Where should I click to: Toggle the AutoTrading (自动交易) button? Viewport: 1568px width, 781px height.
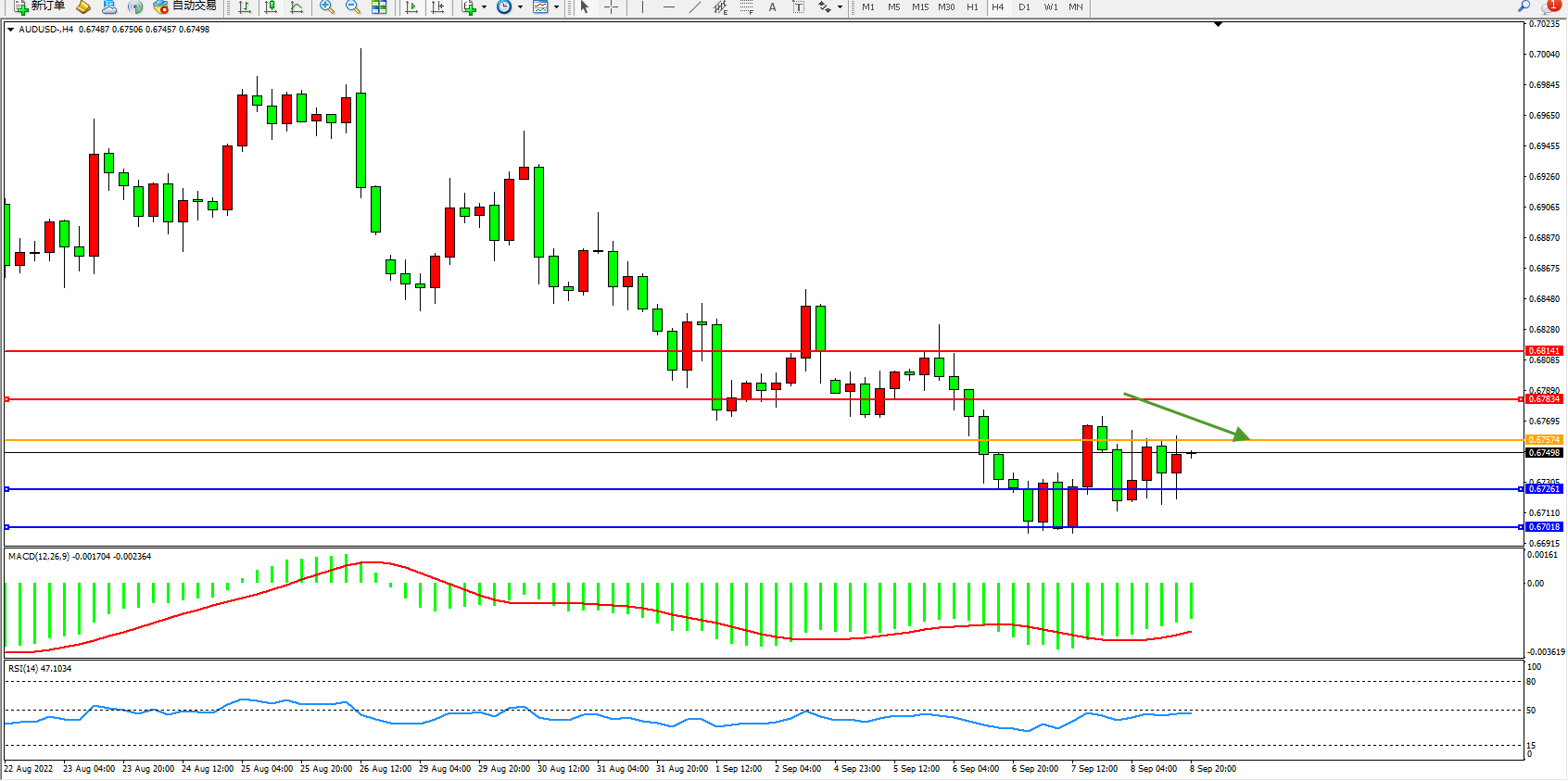click(x=184, y=6)
